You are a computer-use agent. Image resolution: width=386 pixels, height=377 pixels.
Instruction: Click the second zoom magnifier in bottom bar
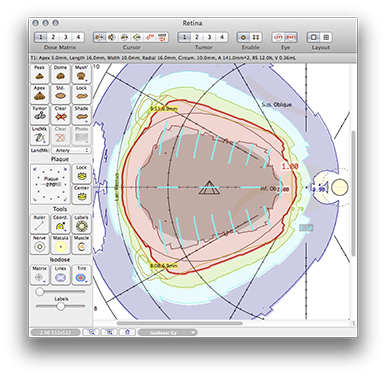(x=109, y=332)
